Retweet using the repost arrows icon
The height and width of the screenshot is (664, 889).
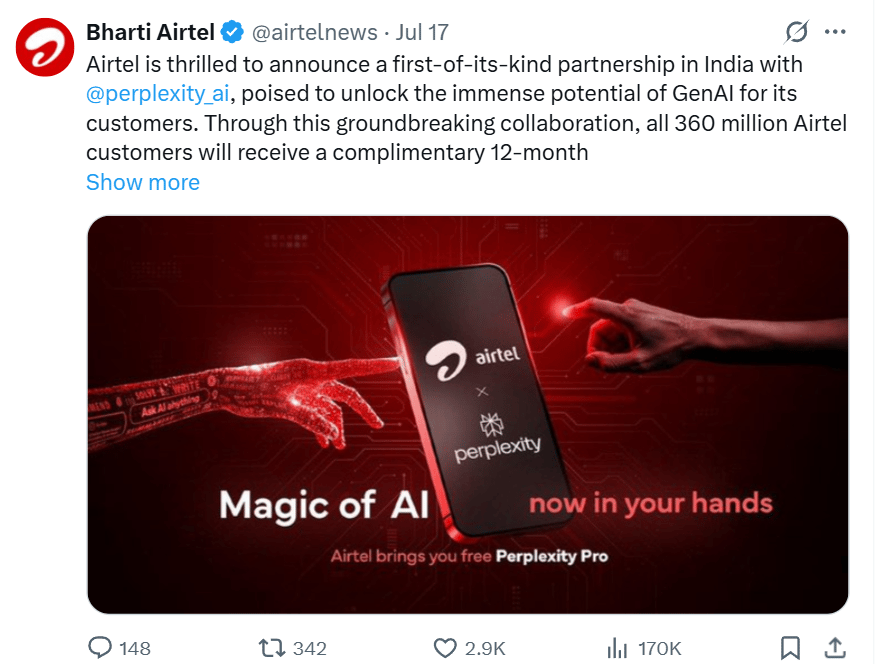(x=272, y=648)
